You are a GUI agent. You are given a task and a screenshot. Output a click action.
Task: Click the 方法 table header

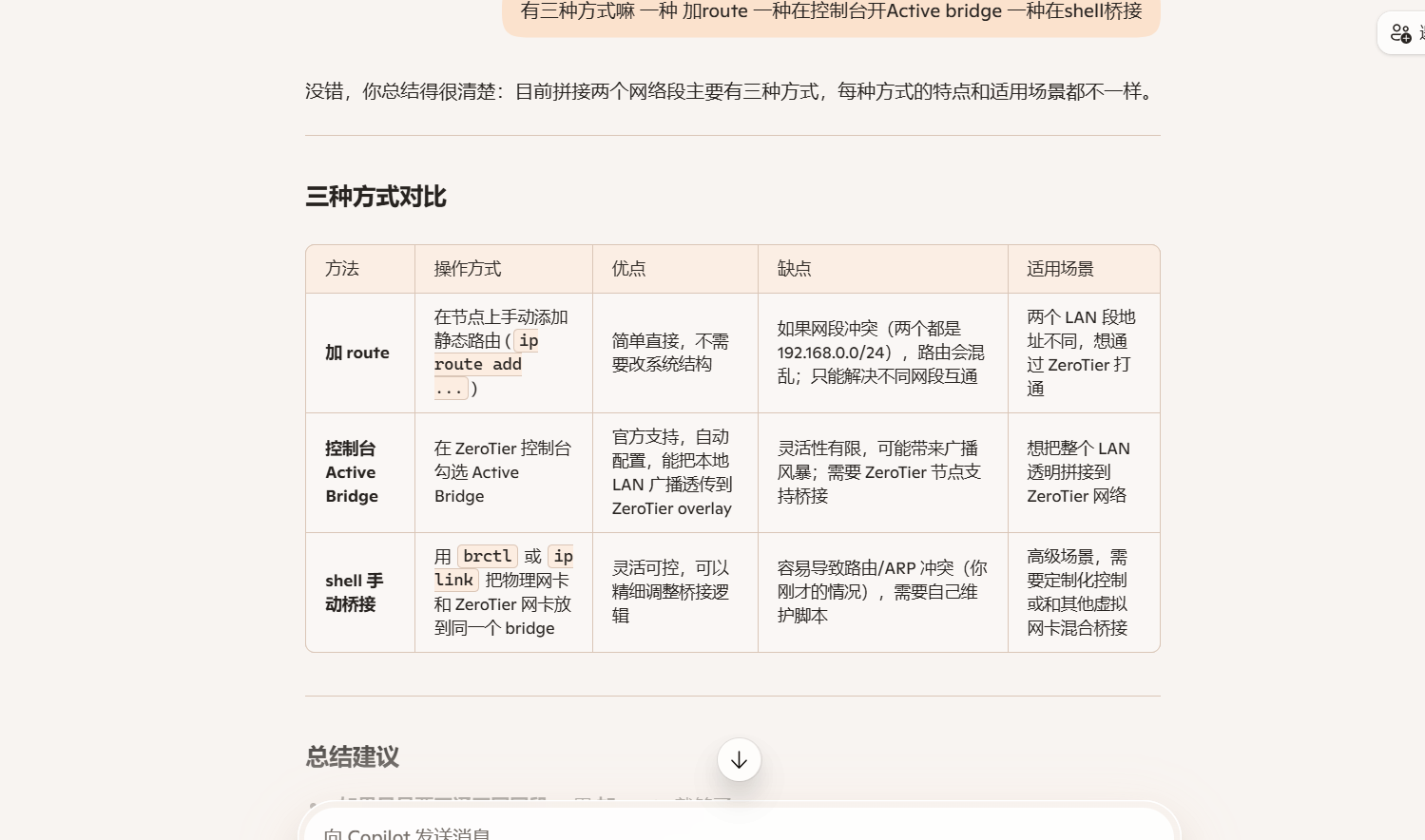tap(342, 269)
